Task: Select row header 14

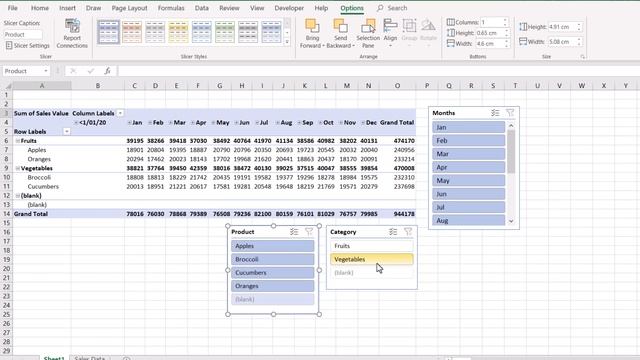Action: [6, 214]
